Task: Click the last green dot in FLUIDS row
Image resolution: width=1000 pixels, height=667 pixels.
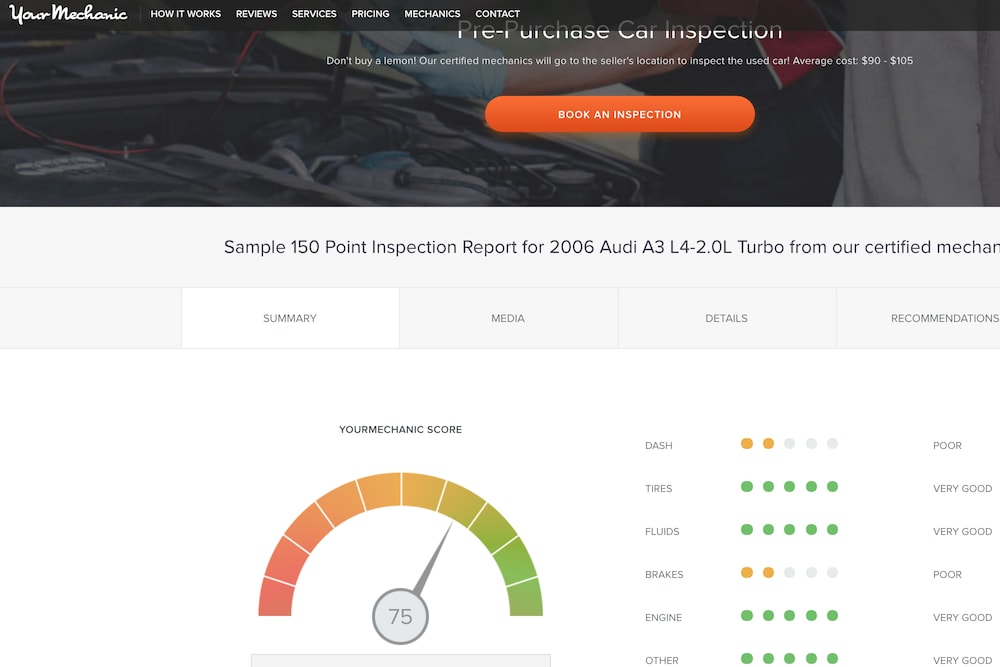Action: tap(832, 529)
